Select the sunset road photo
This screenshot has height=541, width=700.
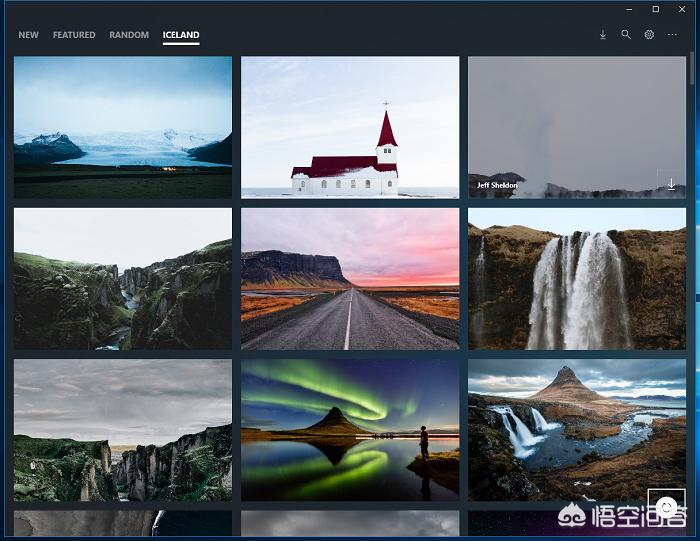coord(350,278)
